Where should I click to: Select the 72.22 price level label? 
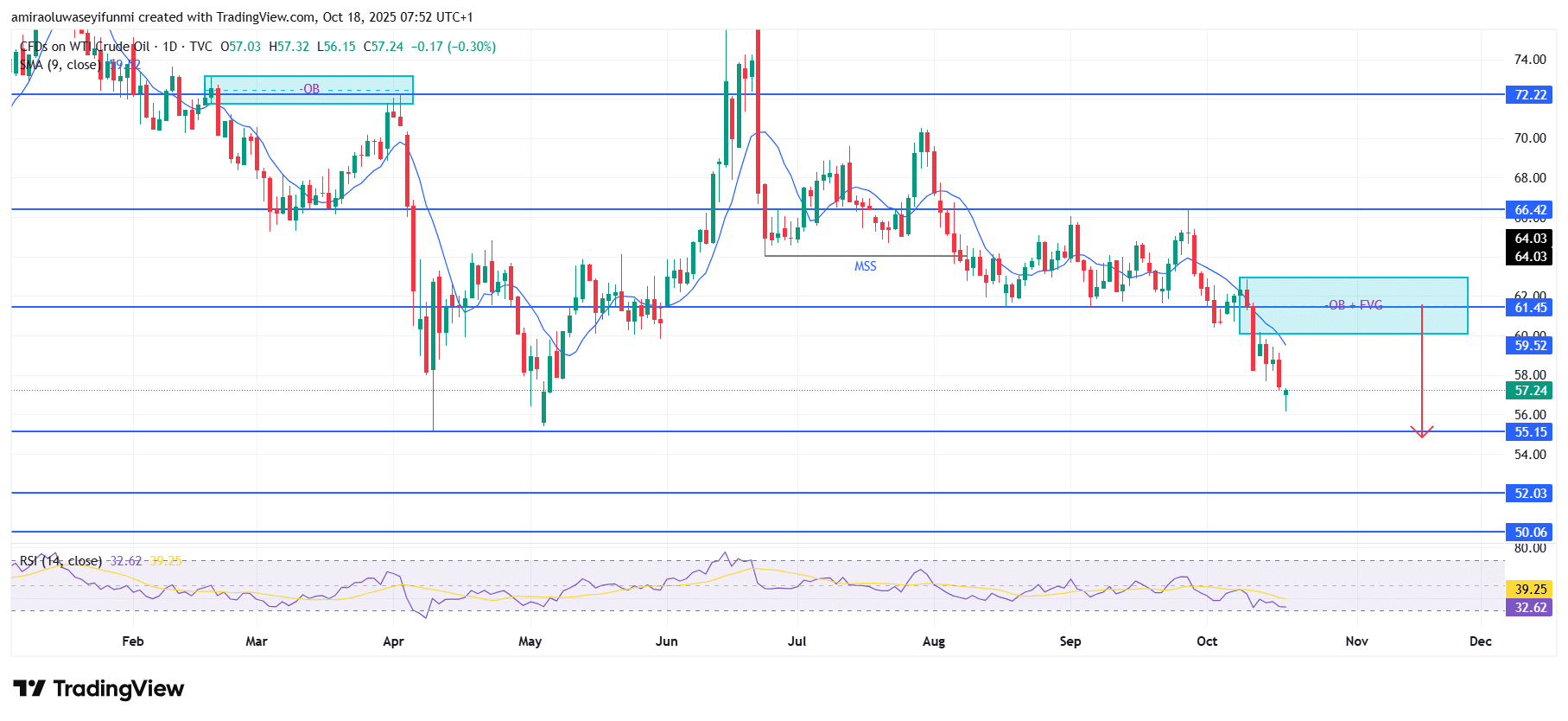[1530, 95]
